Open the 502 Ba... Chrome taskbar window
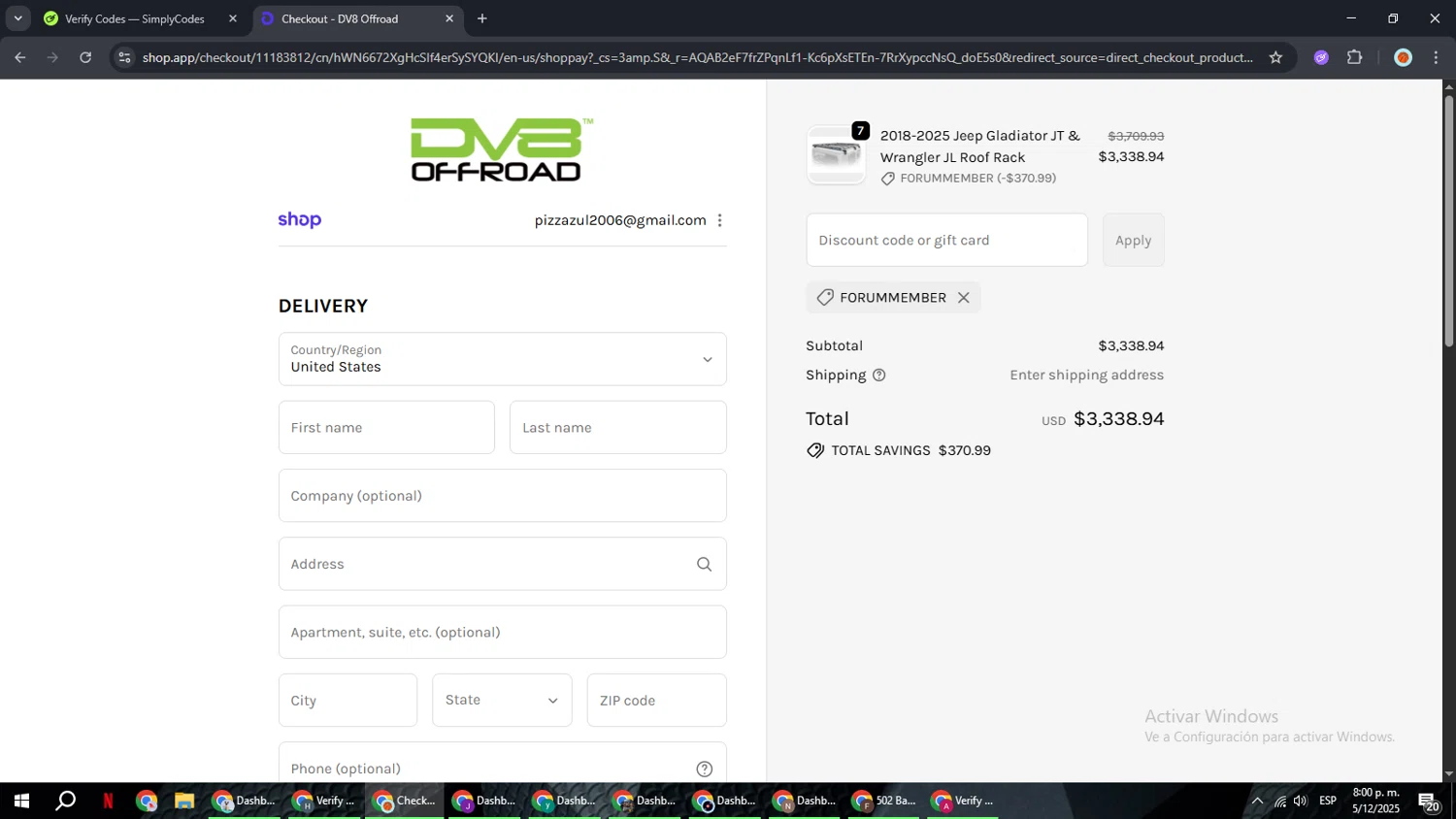 tap(883, 801)
